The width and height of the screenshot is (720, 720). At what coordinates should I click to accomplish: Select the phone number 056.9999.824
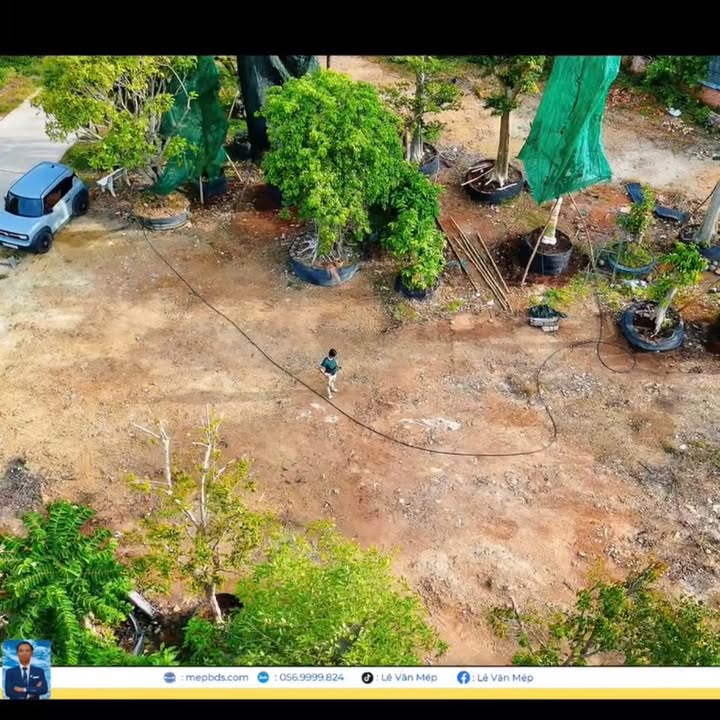(310, 677)
